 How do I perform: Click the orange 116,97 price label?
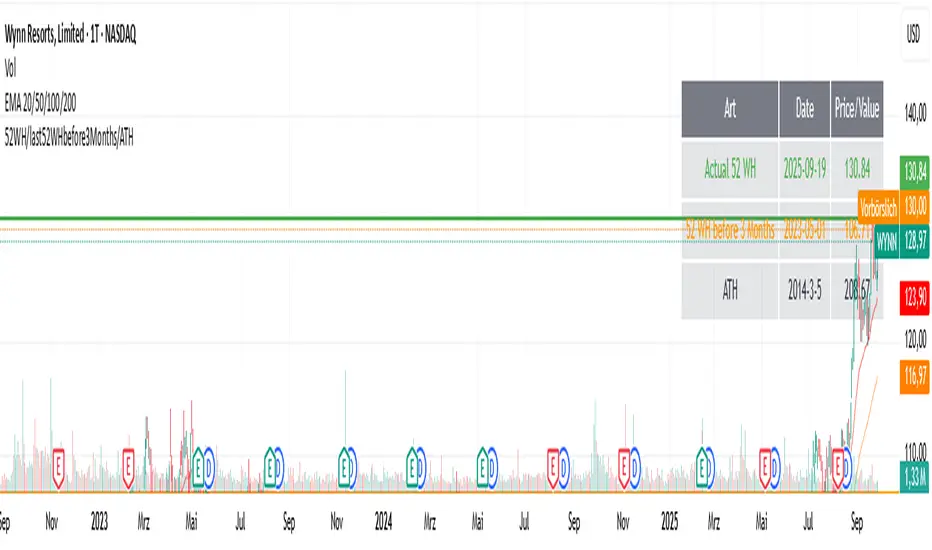tap(914, 376)
